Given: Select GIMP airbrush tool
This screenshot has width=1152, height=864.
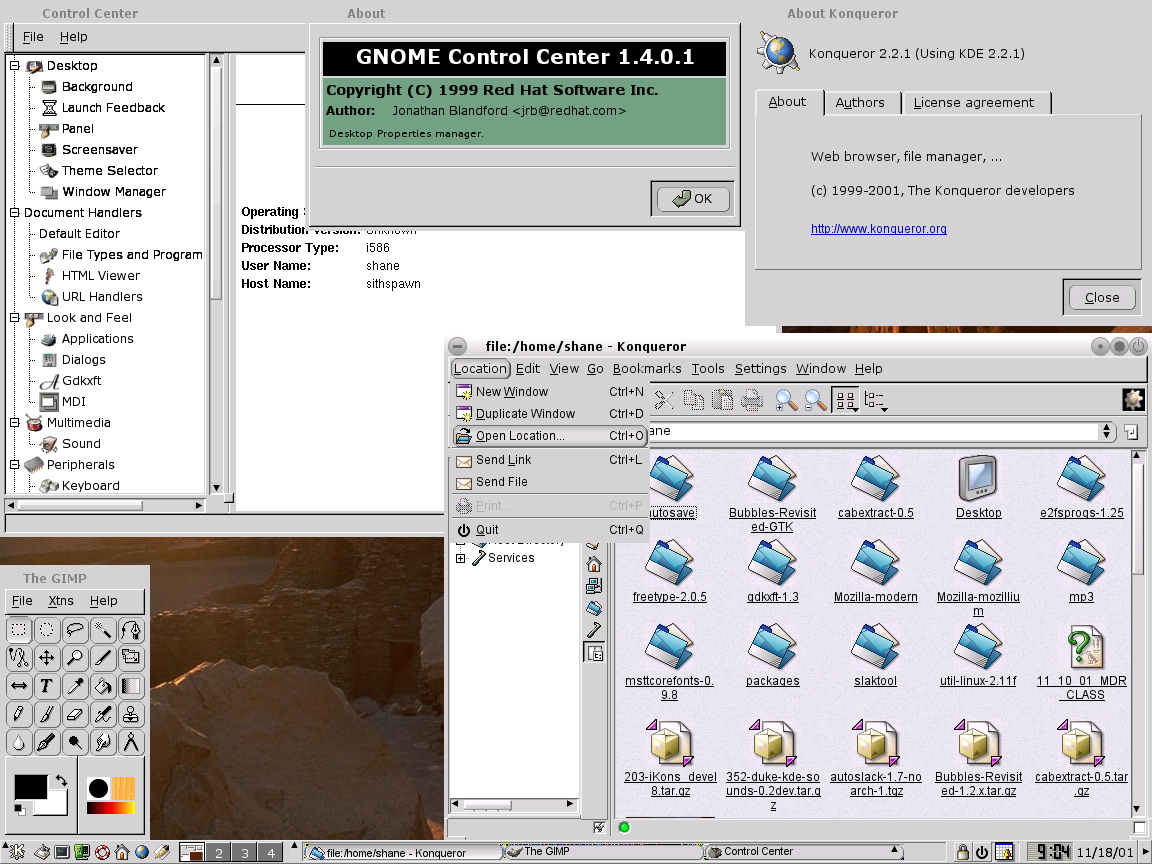Looking at the screenshot, I should pyautogui.click(x=103, y=714).
